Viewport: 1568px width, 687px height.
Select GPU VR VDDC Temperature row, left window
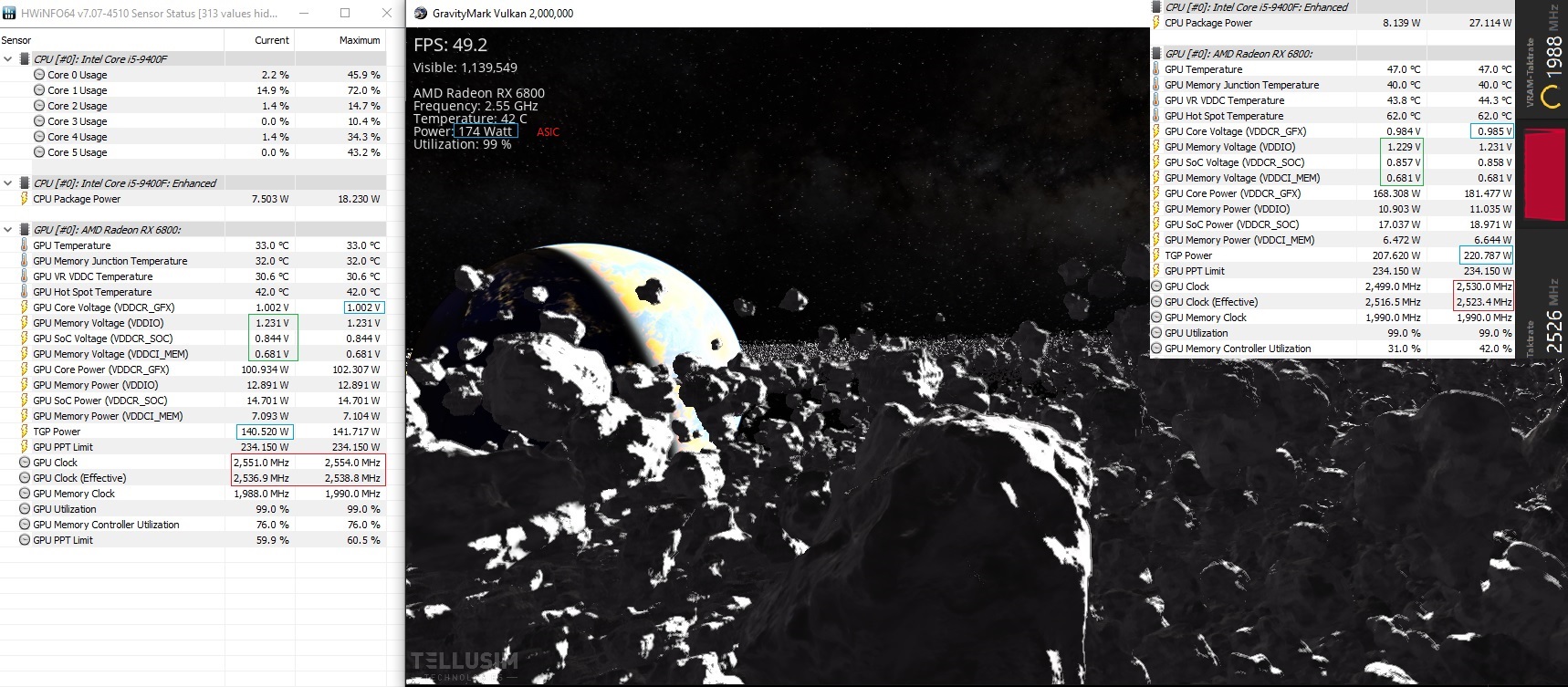click(193, 276)
